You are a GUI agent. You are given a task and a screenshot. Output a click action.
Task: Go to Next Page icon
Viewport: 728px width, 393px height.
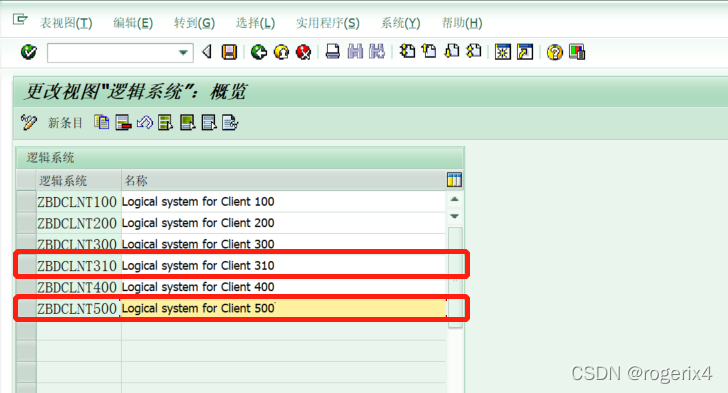[x=452, y=52]
